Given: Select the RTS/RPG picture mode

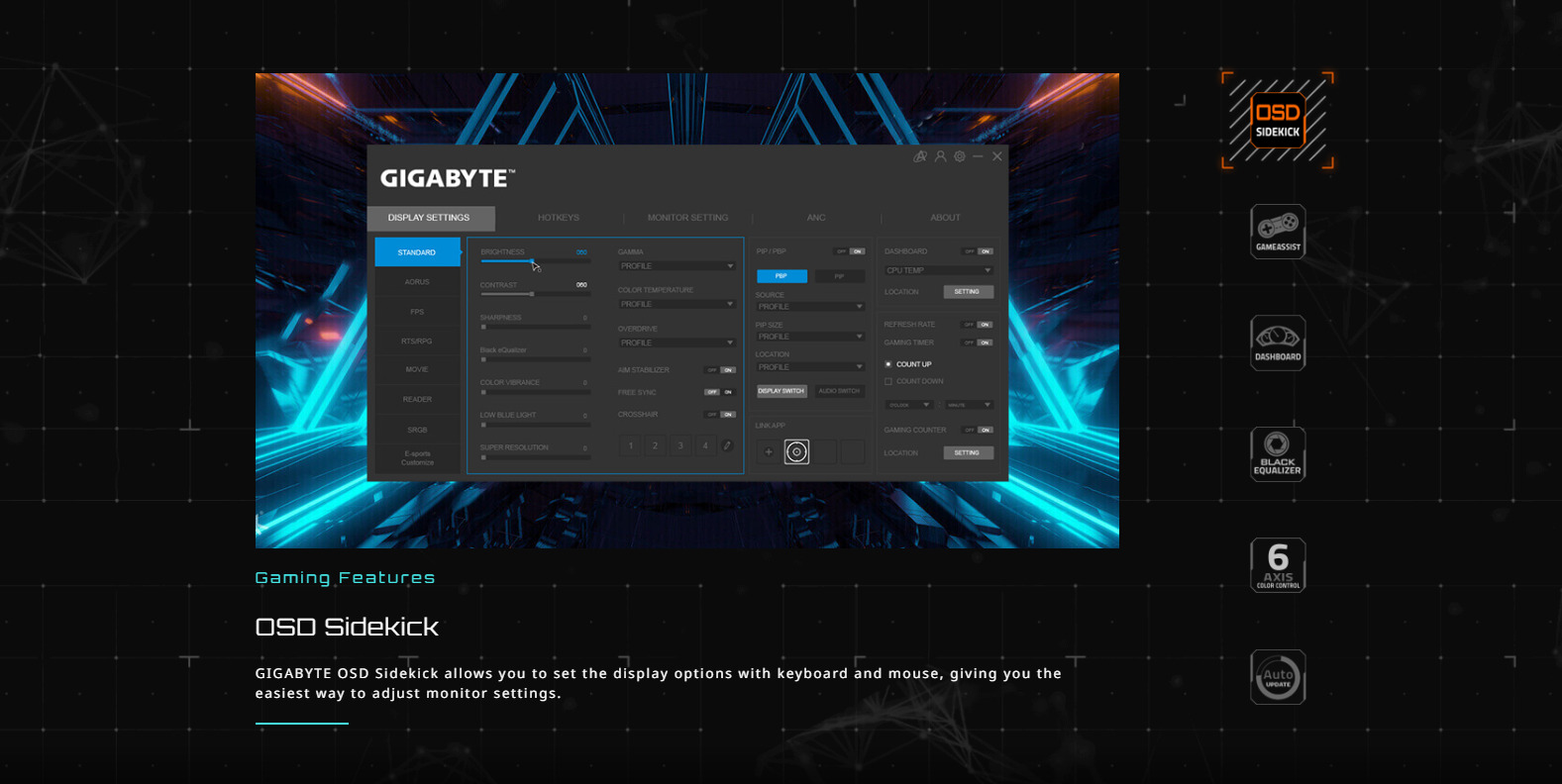Looking at the screenshot, I should [417, 342].
